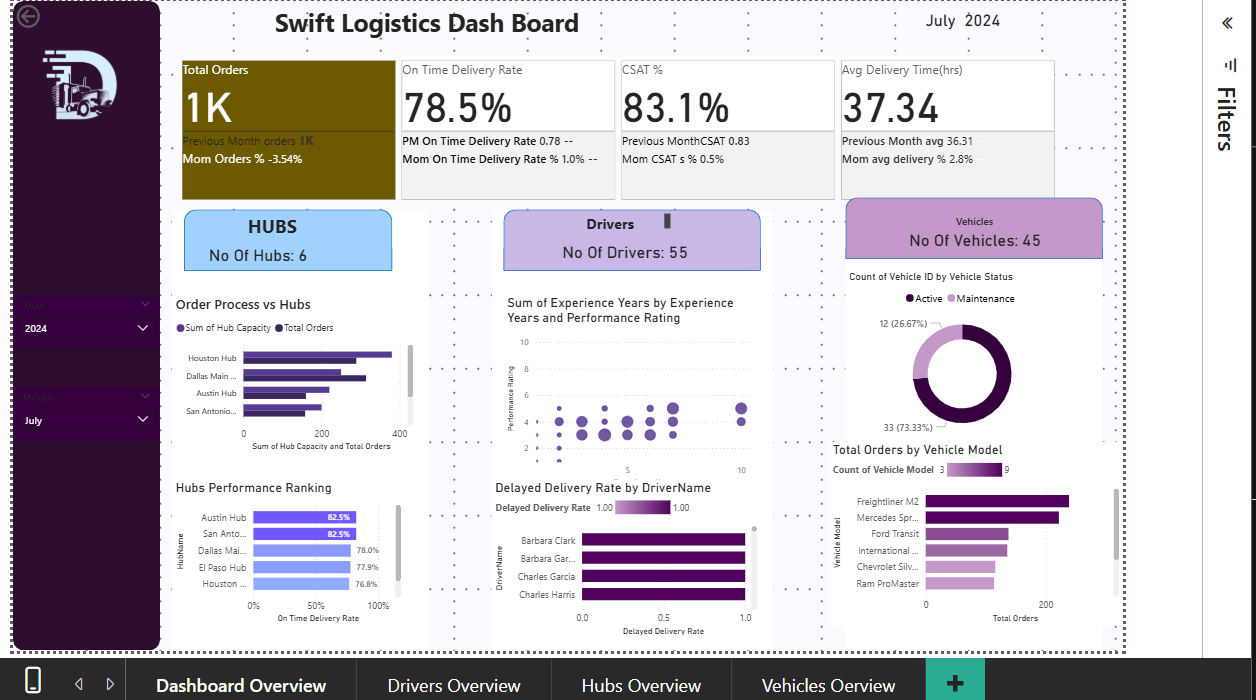The width and height of the screenshot is (1256, 700).
Task: Click the Filters funnel lines icon
Action: coord(1229,65)
